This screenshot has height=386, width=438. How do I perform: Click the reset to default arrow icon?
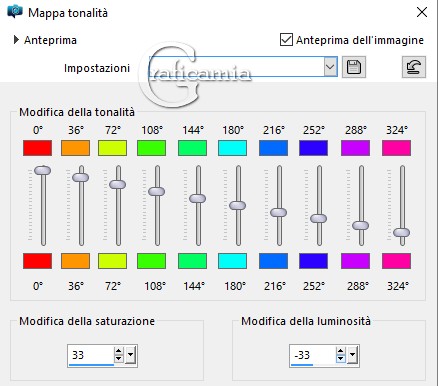pyautogui.click(x=414, y=67)
